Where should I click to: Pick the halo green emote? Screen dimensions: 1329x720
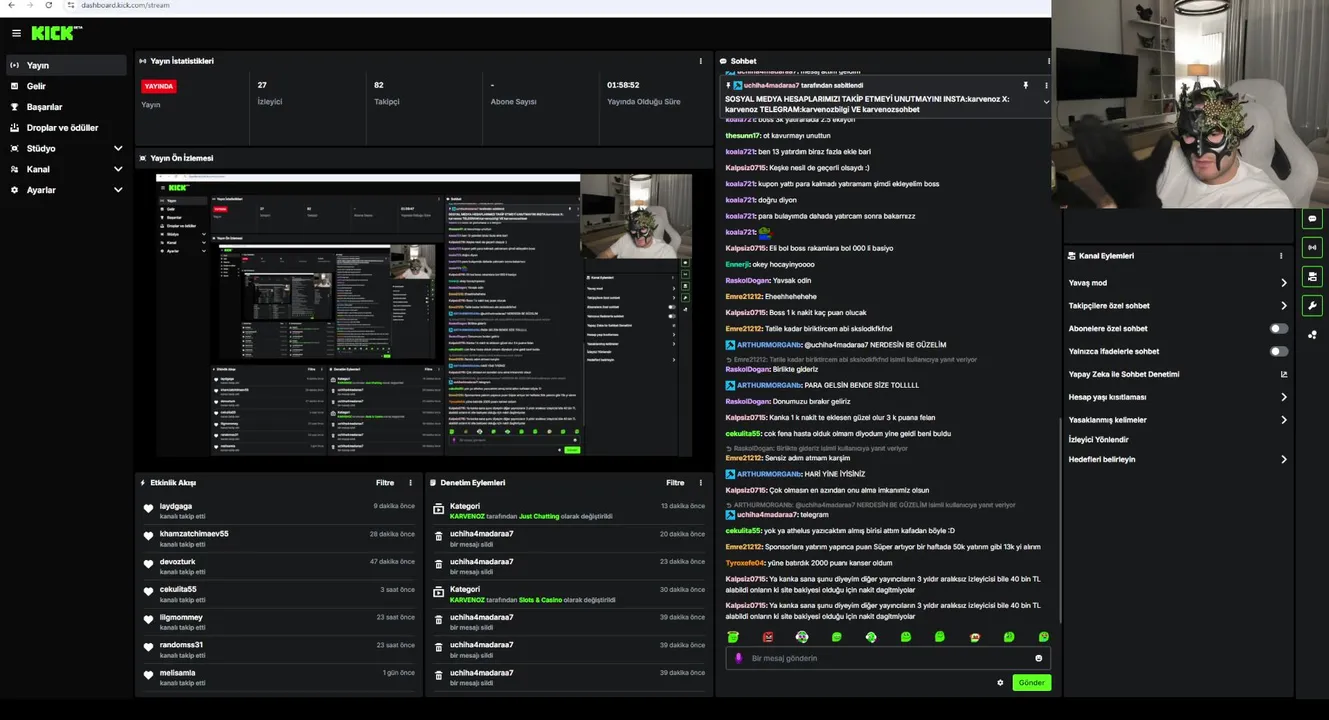(x=733, y=637)
